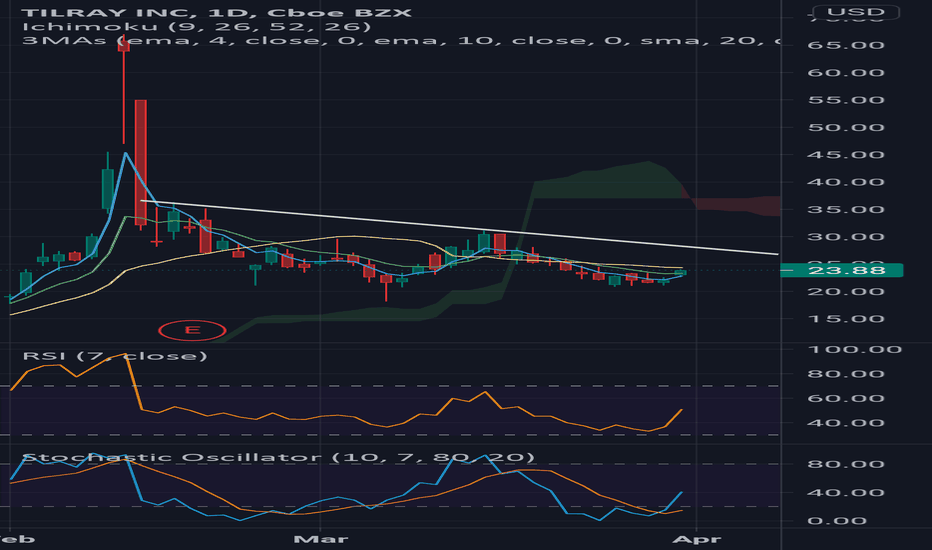Click the Mar label on time axis
932x550 pixels.
(321, 539)
